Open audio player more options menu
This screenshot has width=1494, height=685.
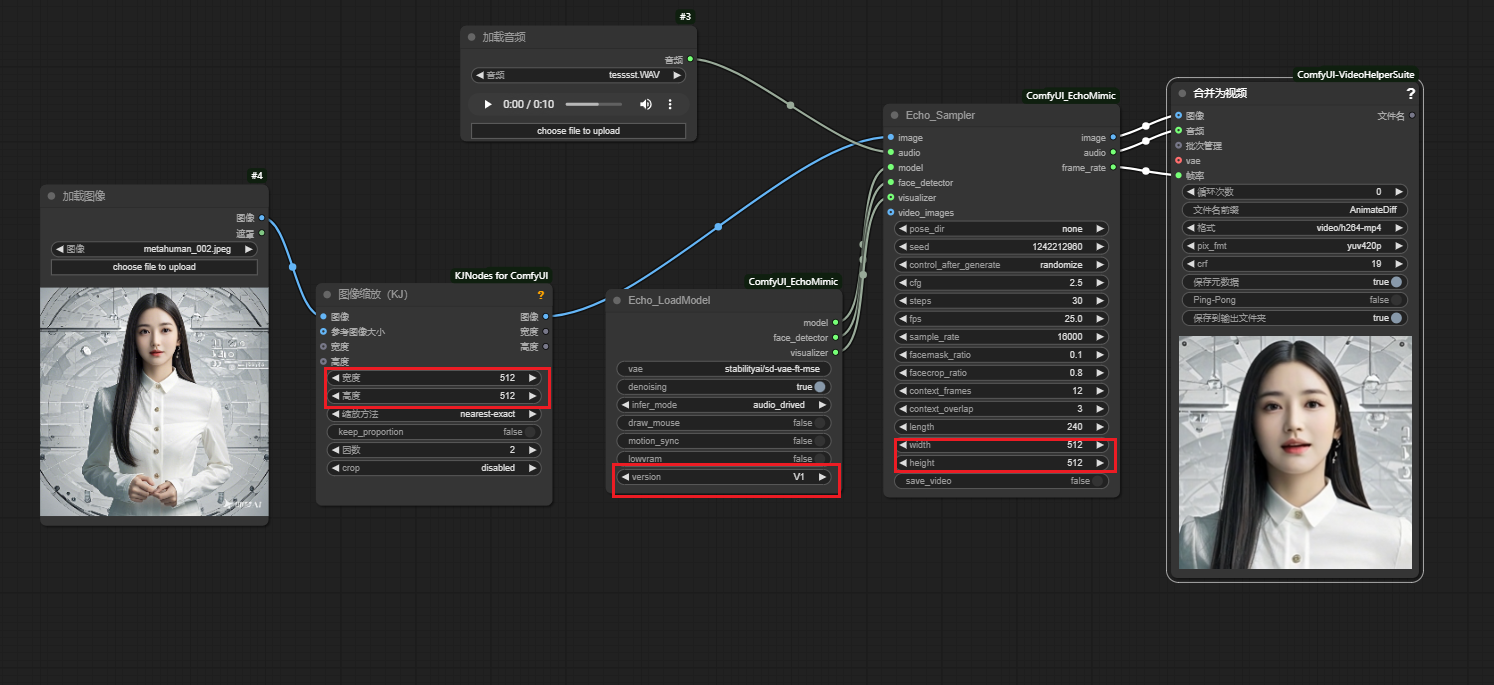pyautogui.click(x=670, y=104)
